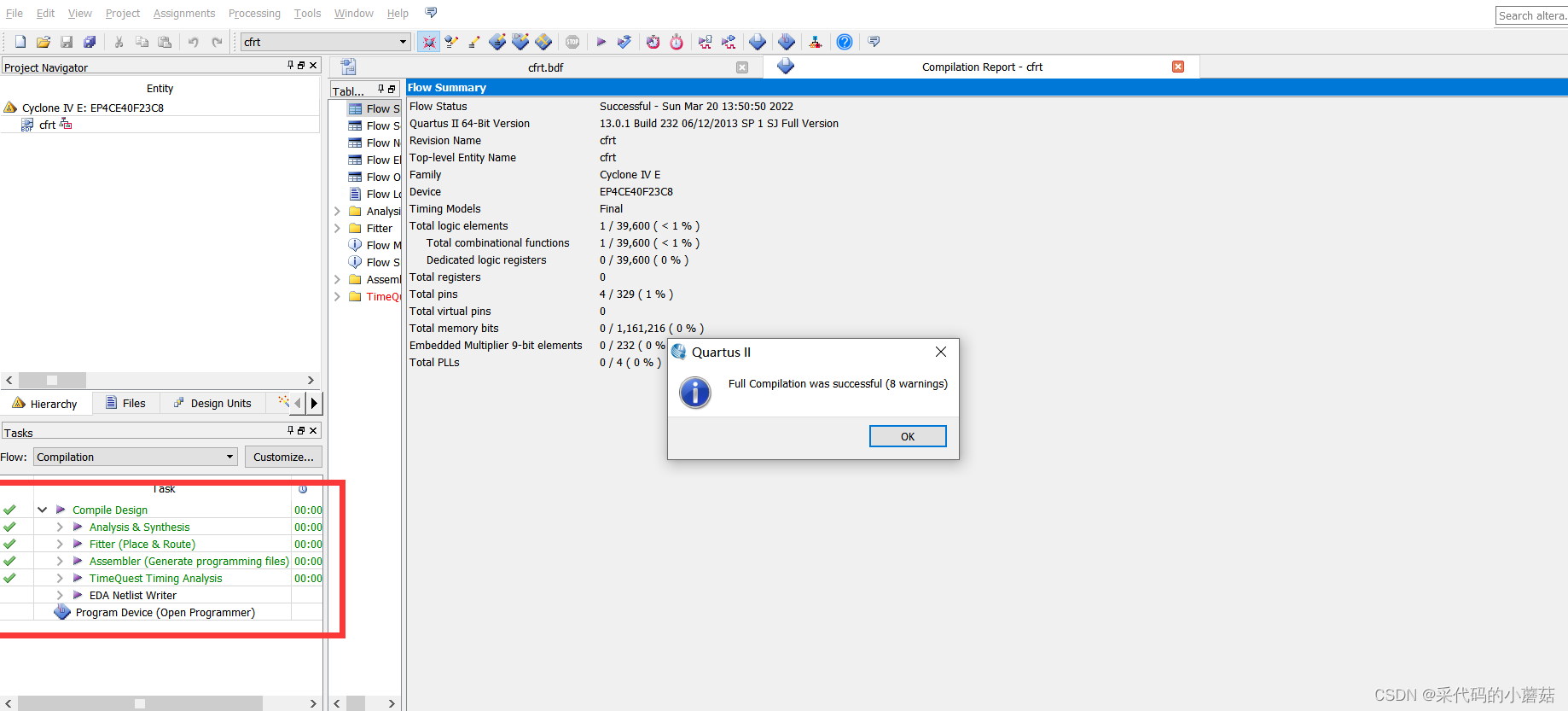Select the Hierarchy tab

pyautogui.click(x=44, y=403)
